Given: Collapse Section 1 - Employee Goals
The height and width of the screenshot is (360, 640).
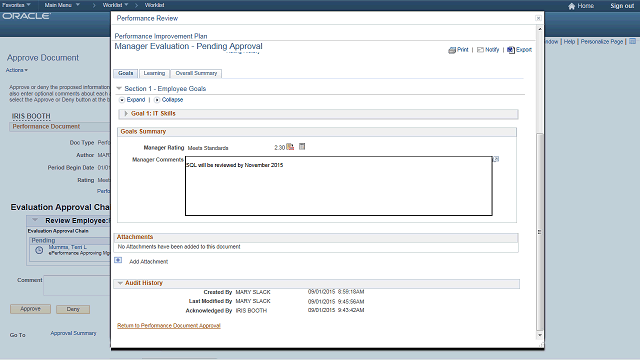Looking at the screenshot, I should (119, 88).
